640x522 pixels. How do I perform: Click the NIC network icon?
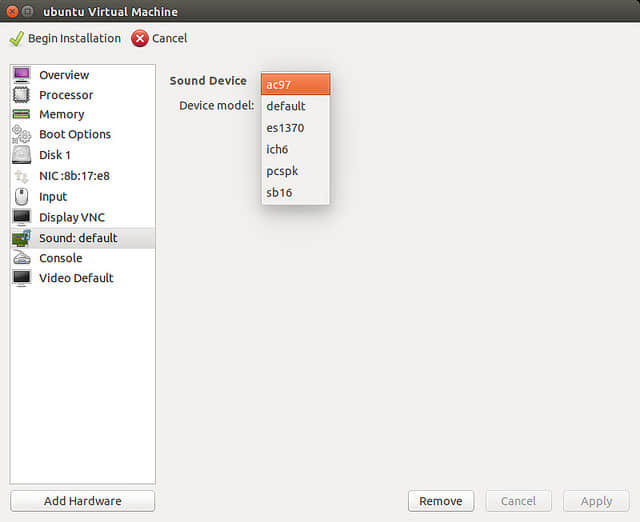click(x=21, y=176)
